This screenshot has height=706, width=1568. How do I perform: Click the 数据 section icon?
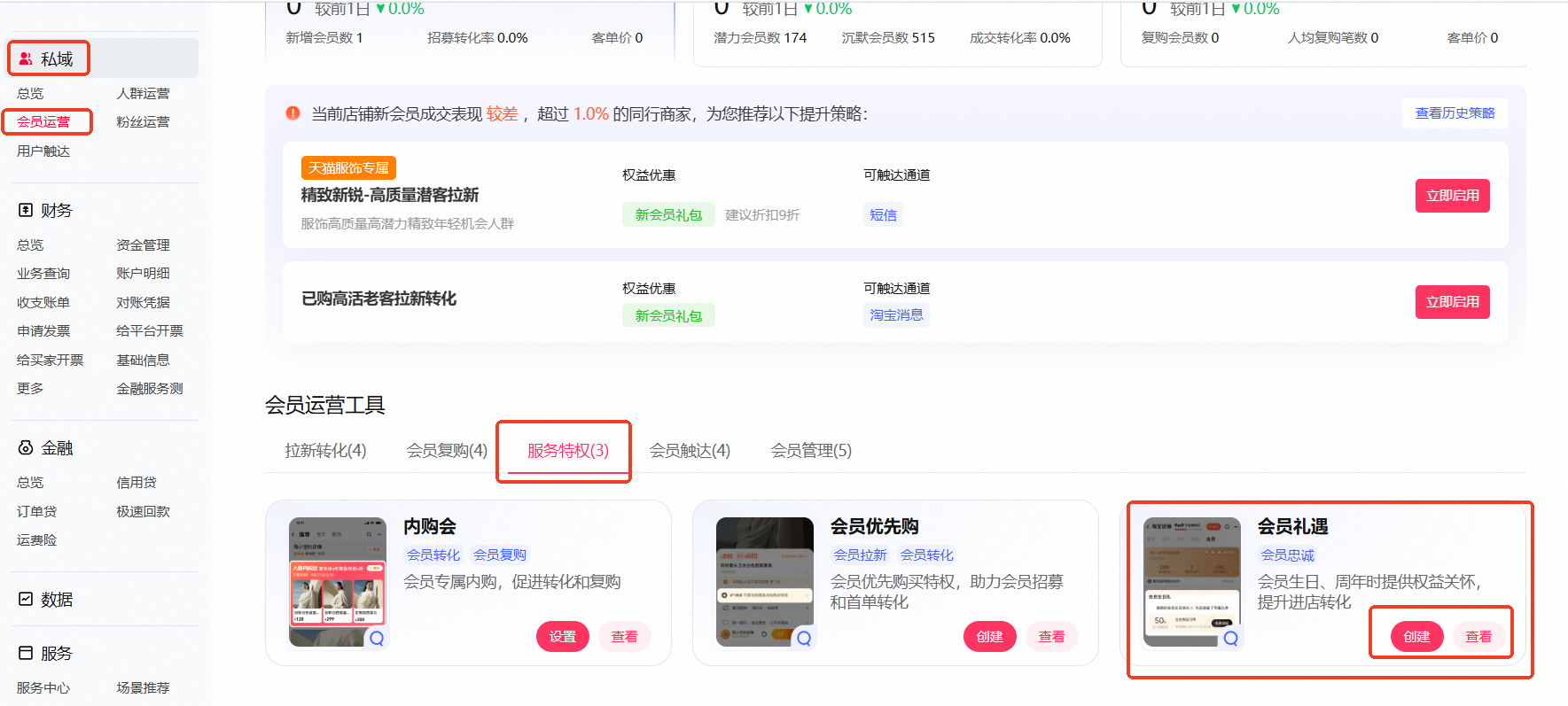(26, 599)
